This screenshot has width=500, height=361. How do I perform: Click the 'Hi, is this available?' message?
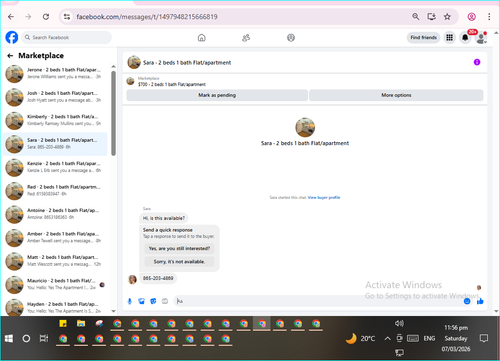[x=164, y=218]
